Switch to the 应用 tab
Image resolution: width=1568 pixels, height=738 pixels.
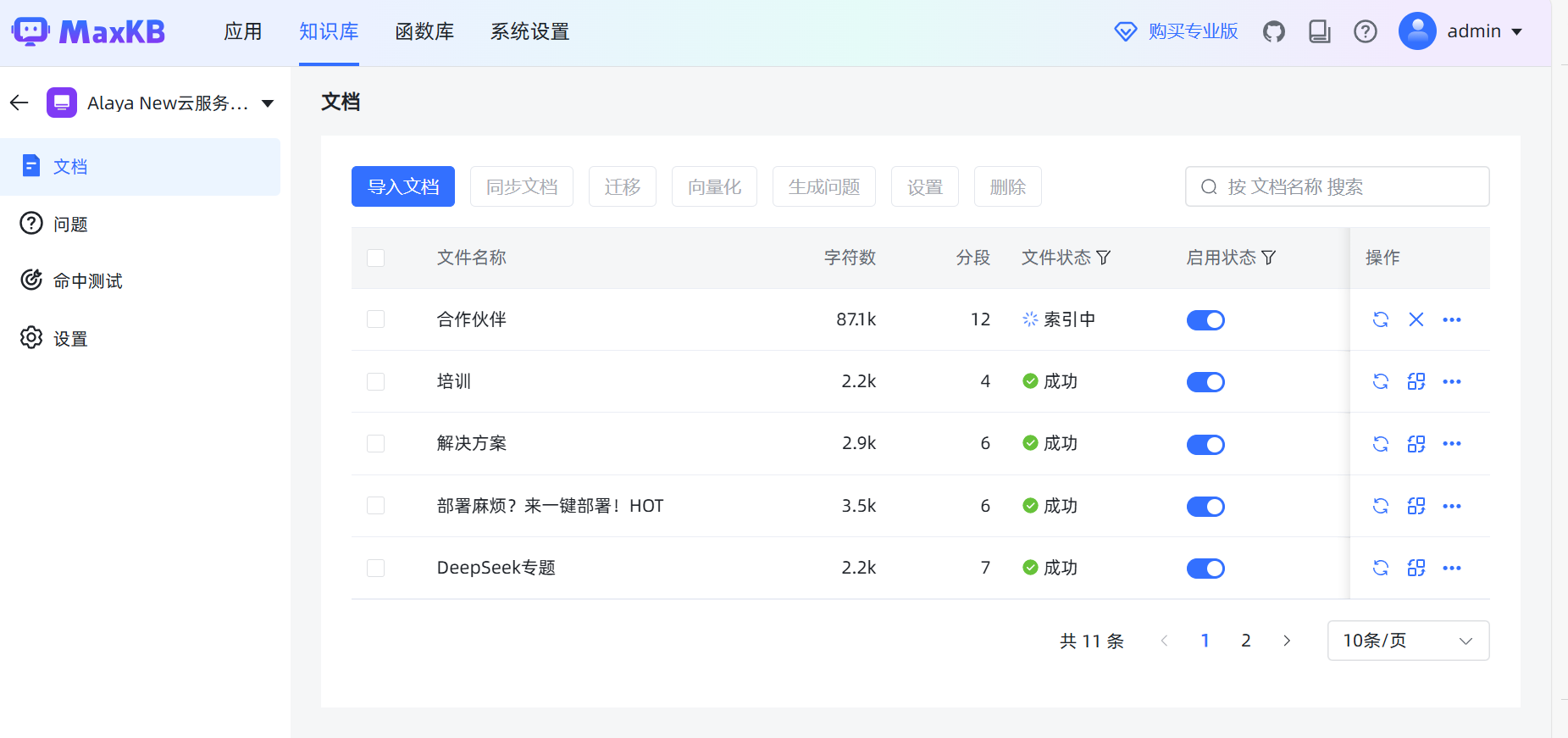pyautogui.click(x=242, y=32)
